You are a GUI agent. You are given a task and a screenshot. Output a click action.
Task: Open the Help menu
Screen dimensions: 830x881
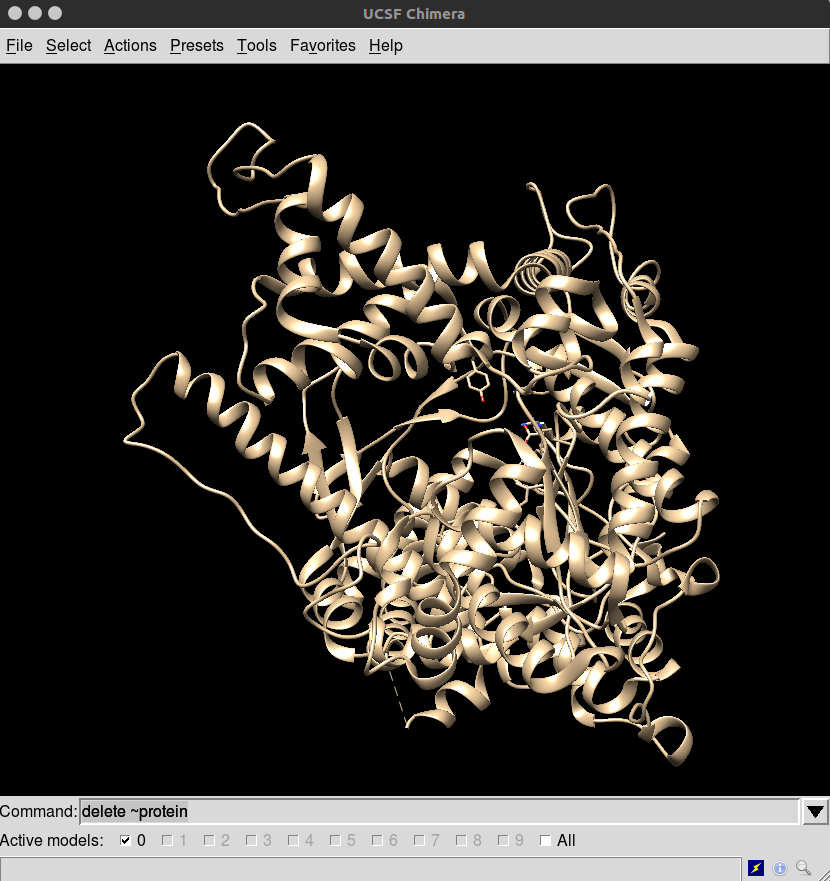click(385, 45)
